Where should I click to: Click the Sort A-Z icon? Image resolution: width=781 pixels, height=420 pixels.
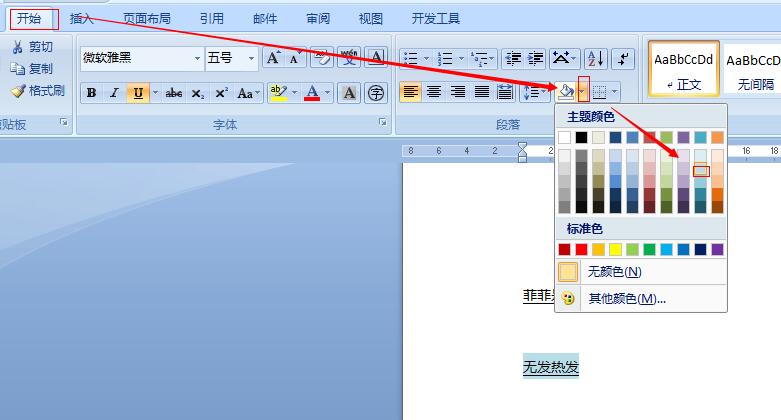595,59
